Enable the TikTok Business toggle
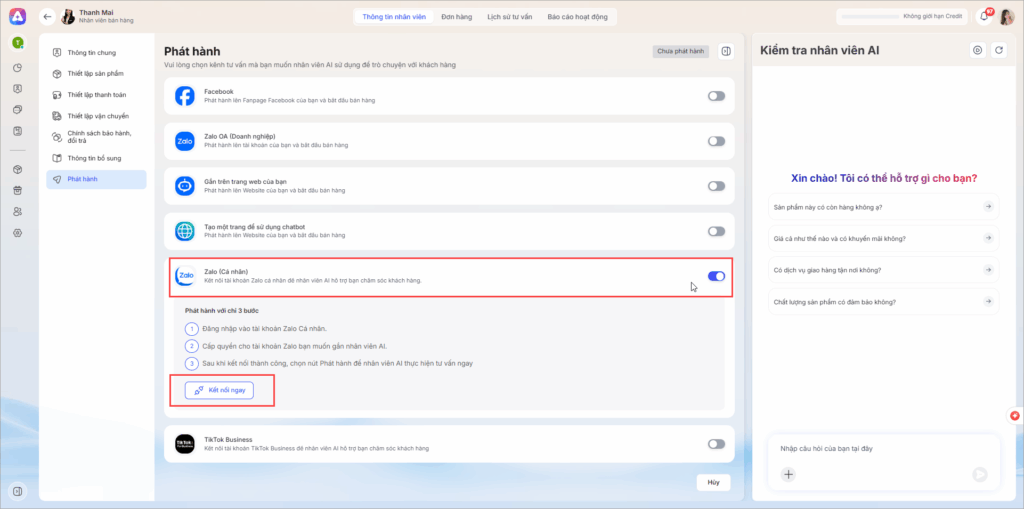The height and width of the screenshot is (509, 1024). point(716,444)
